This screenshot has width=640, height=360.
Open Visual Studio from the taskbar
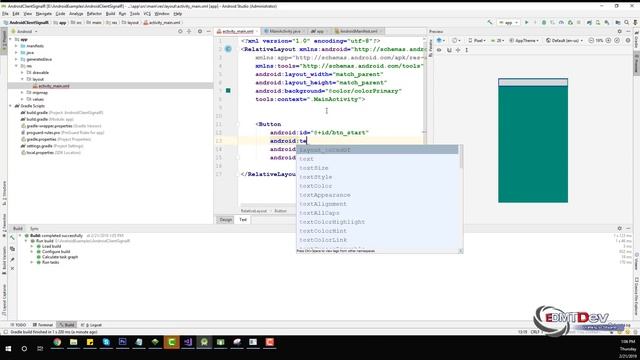[x=188, y=342]
